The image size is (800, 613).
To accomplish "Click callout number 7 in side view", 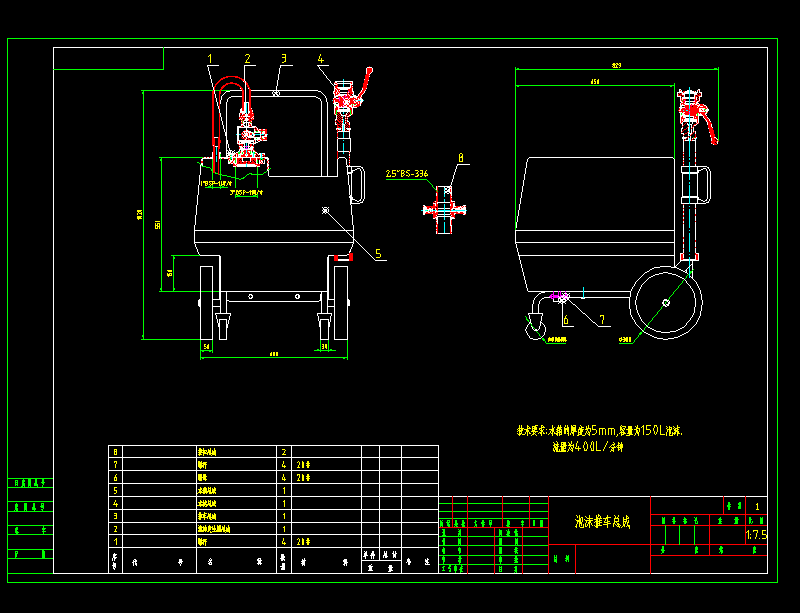I will click(x=601, y=320).
